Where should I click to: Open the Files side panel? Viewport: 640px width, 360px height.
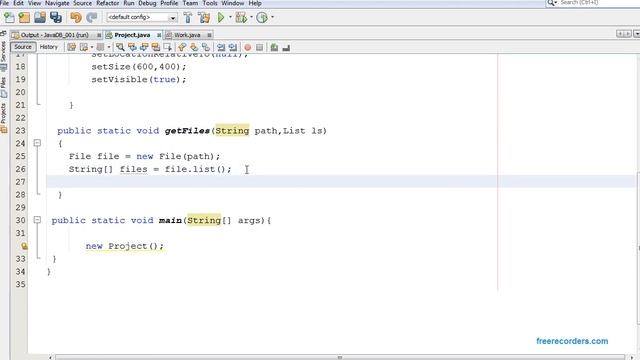pos(4,87)
